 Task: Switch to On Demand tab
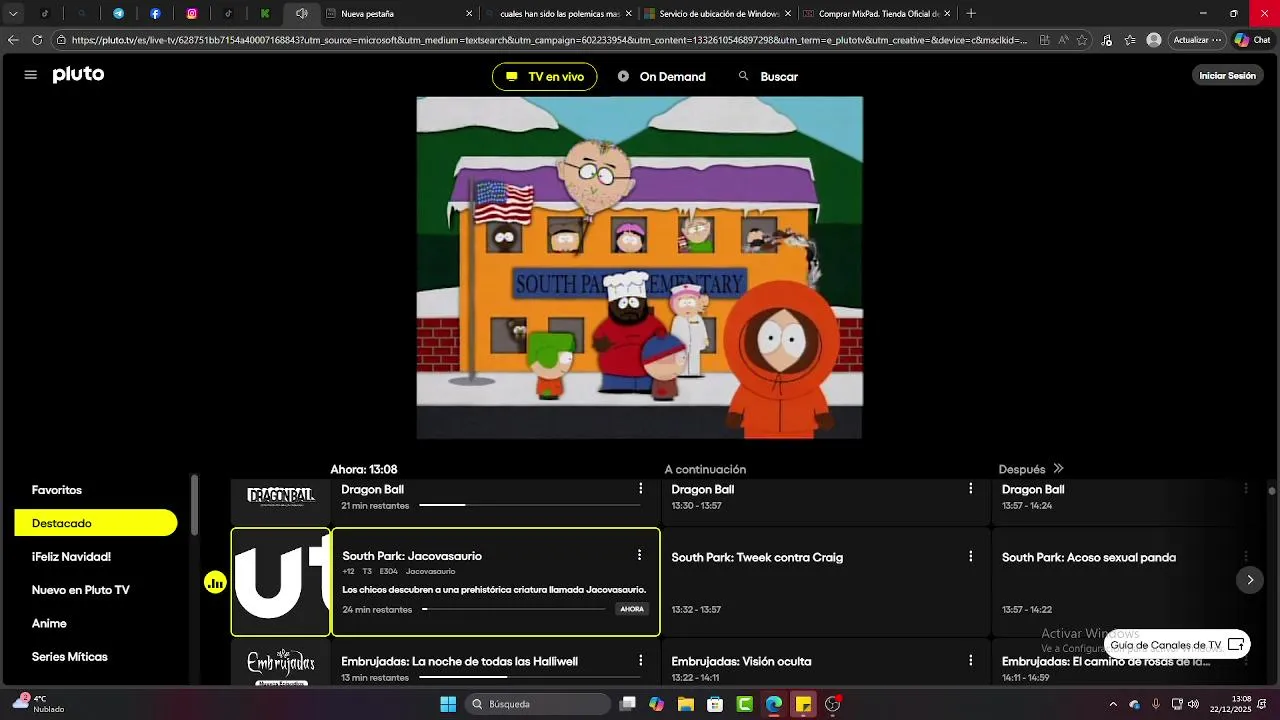(662, 77)
